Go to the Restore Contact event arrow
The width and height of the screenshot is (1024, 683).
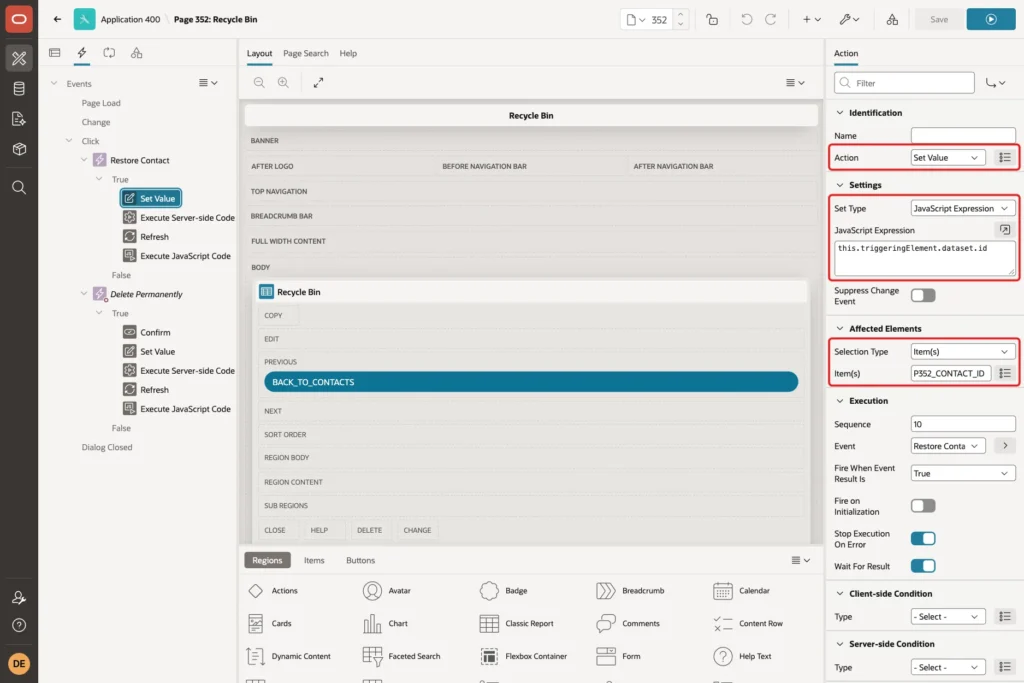1004,445
